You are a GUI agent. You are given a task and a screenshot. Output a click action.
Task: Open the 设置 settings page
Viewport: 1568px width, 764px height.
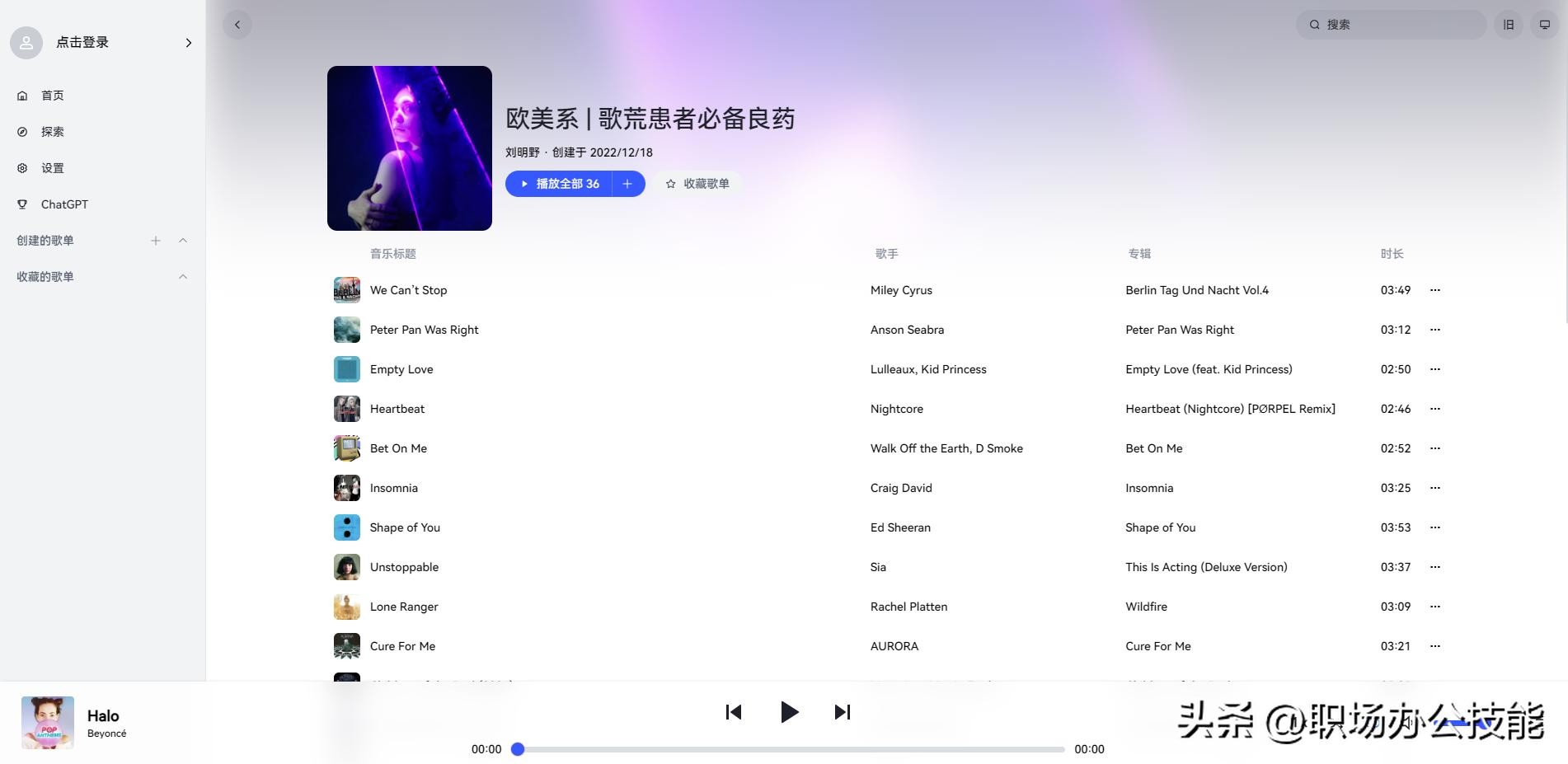(53, 168)
